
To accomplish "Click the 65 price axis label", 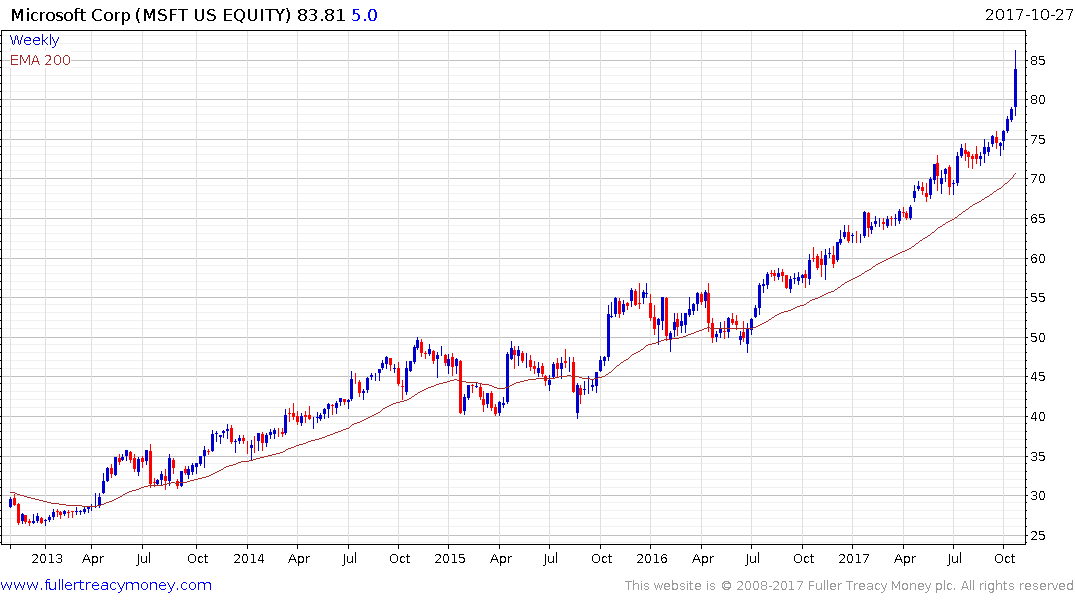I will coord(1037,219).
